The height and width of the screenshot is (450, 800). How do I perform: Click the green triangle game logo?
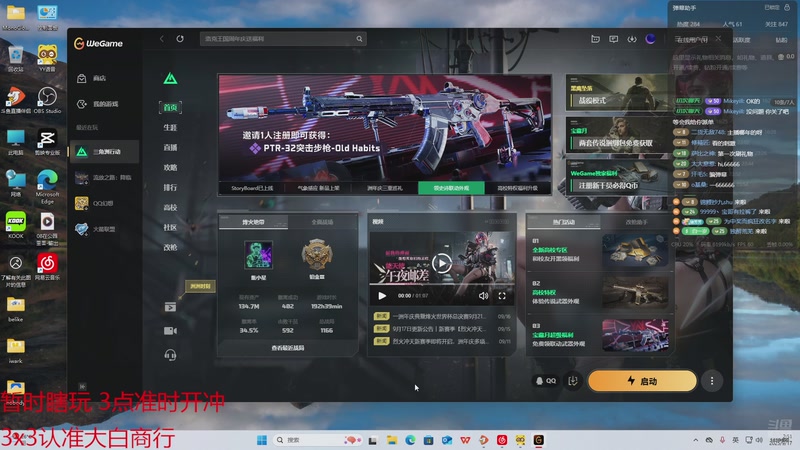tap(170, 79)
